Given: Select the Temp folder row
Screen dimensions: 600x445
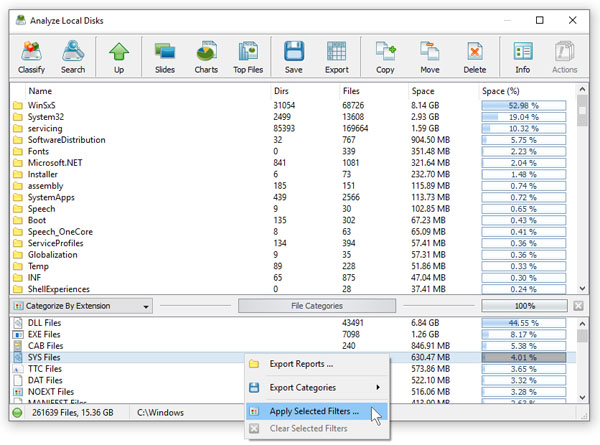Looking at the screenshot, I should 293,266.
